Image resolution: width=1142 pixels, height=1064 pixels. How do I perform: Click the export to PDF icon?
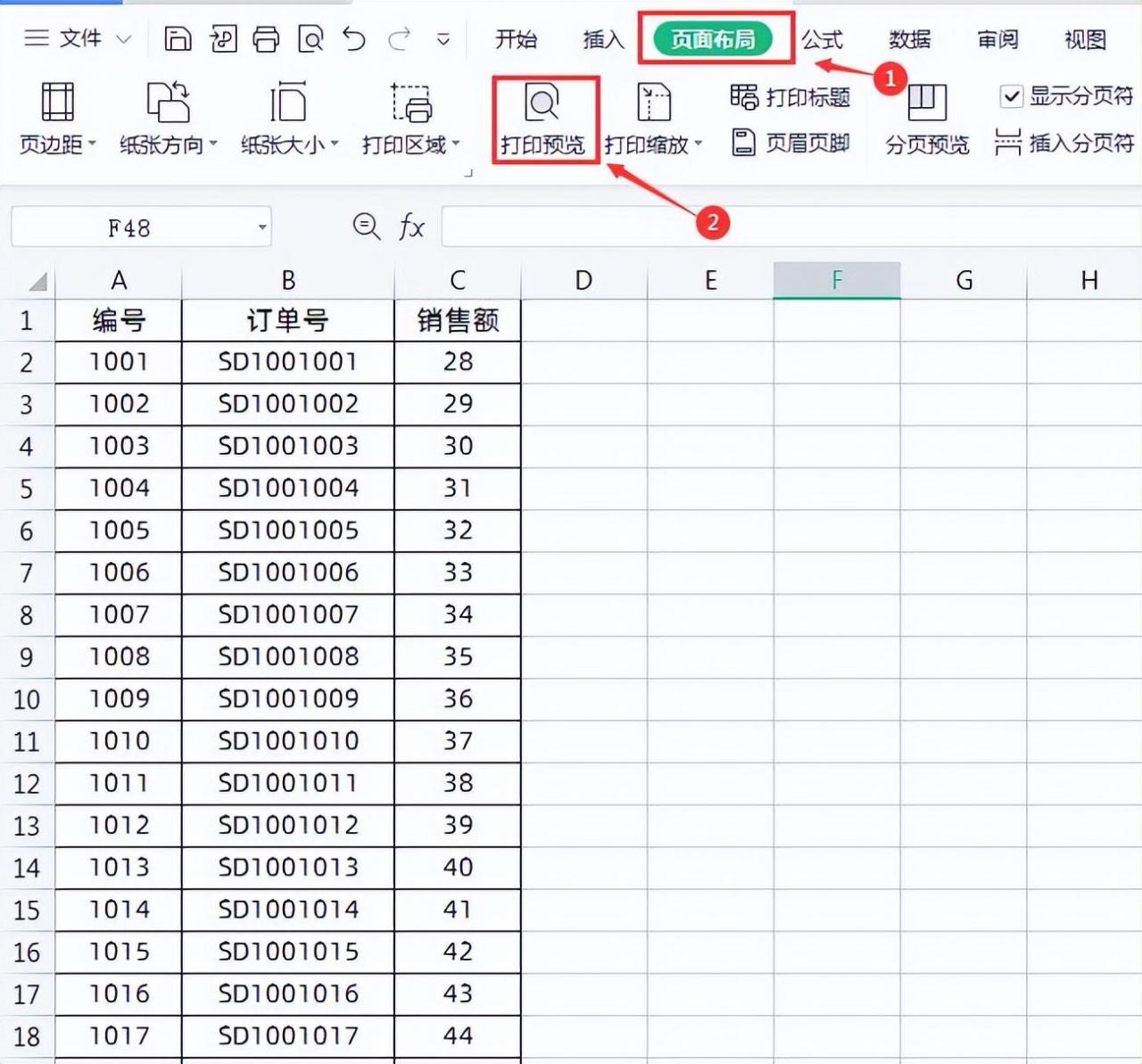point(222,38)
